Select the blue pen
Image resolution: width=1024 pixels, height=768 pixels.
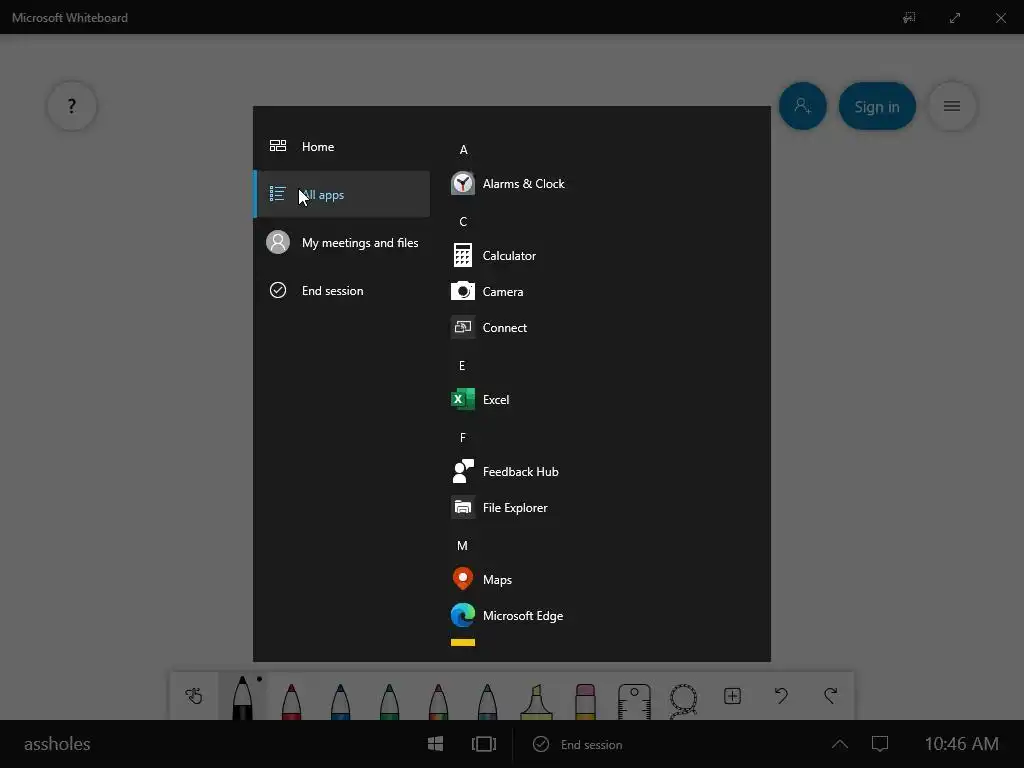click(x=340, y=701)
